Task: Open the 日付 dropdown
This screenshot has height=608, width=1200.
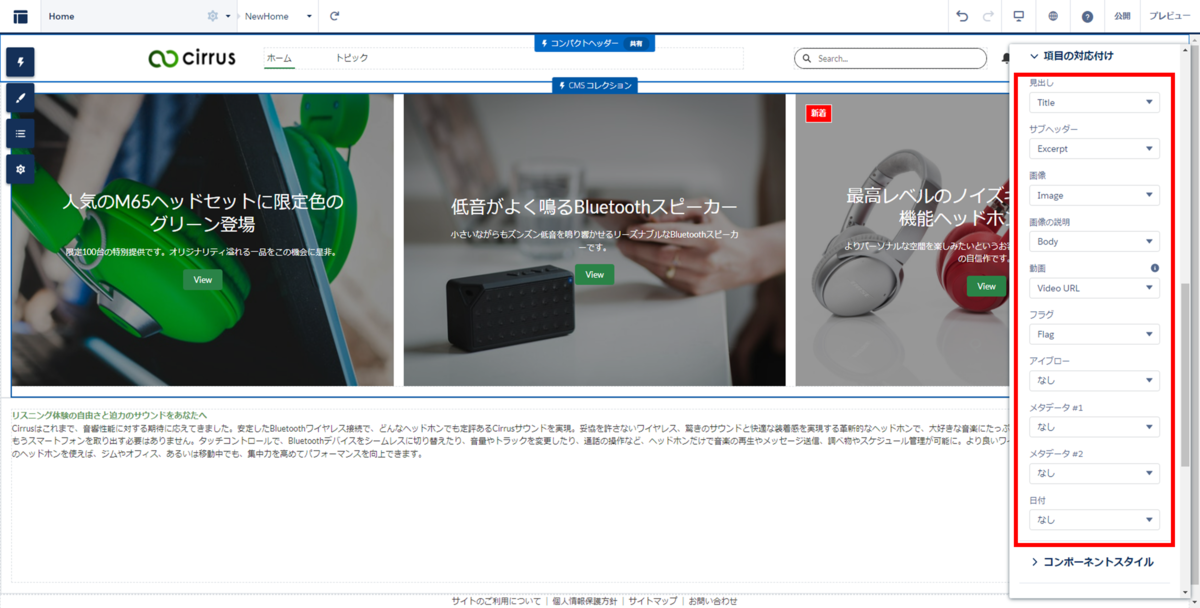Action: pos(1094,519)
